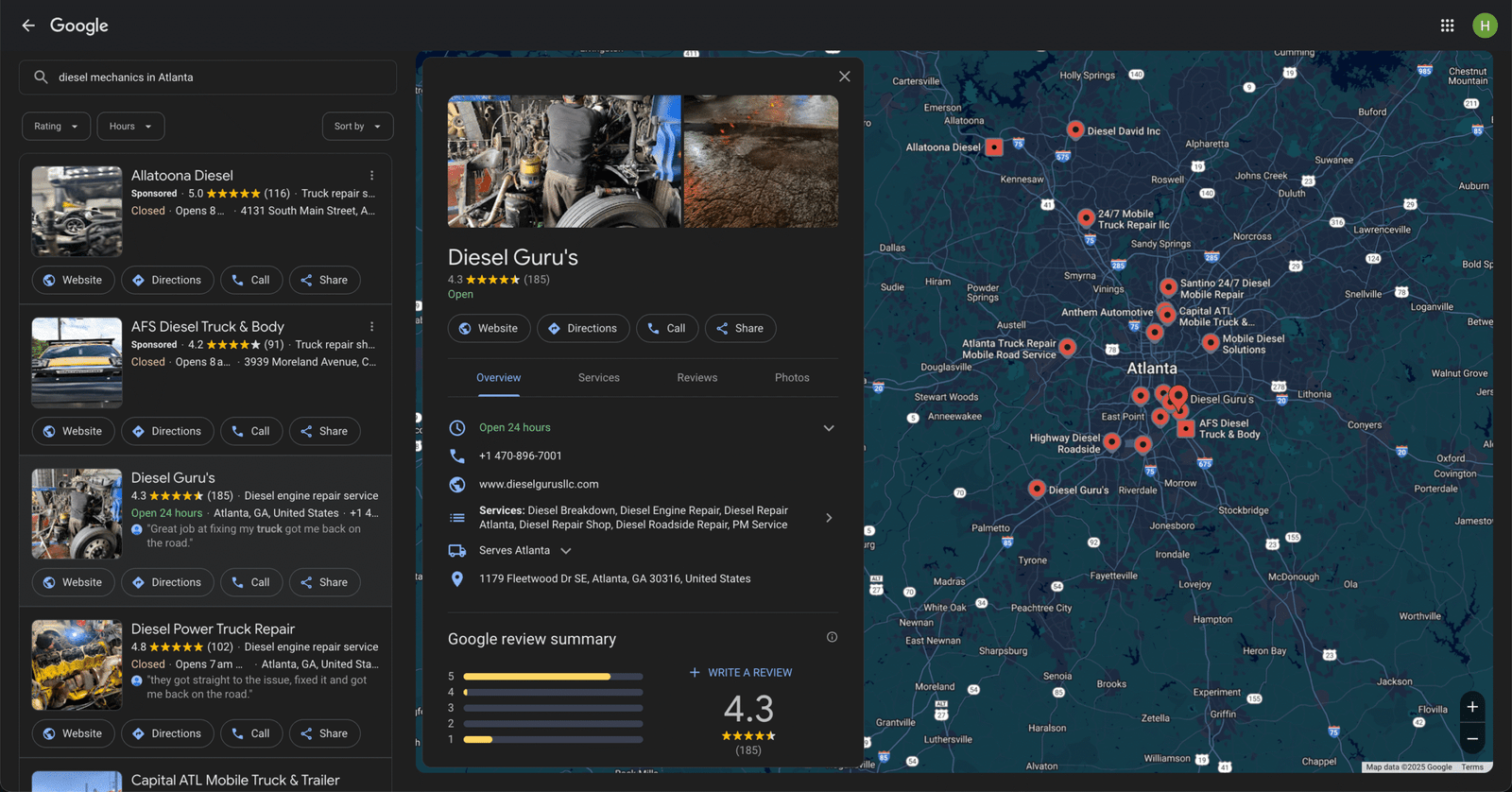Click Write a Review
The height and width of the screenshot is (792, 1512).
pyautogui.click(x=741, y=673)
